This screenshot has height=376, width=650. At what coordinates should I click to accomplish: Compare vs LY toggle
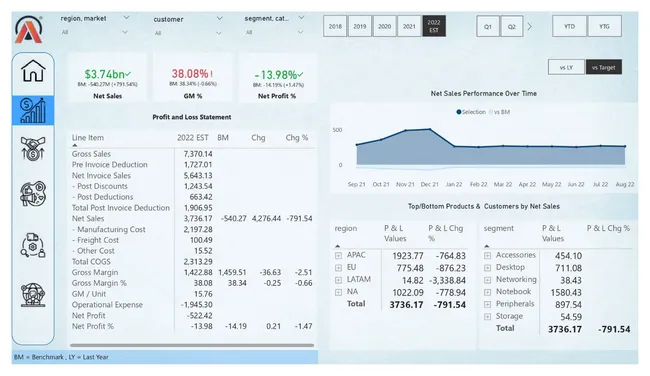566,67
